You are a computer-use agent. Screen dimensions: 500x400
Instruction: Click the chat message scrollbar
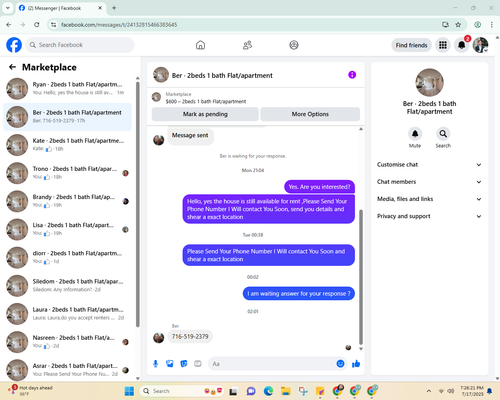coord(361,277)
